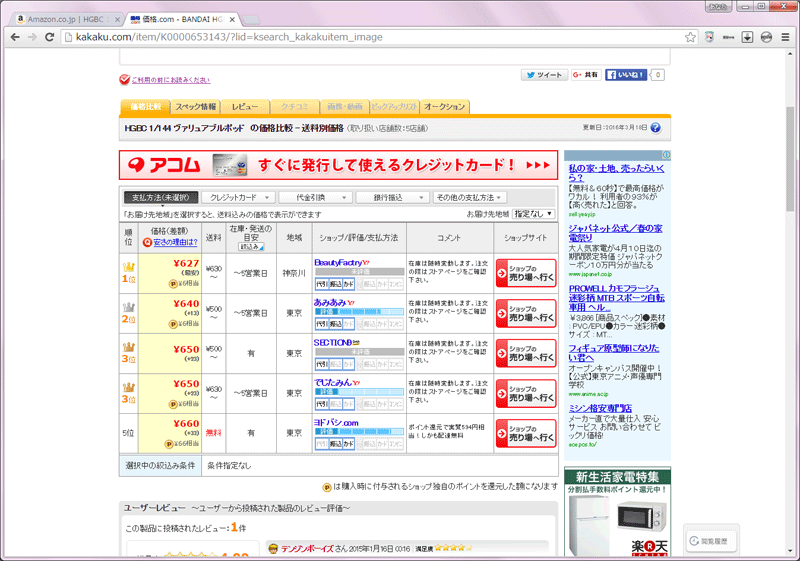Share page with Twitter ツイート button
Image resolution: width=800 pixels, height=561 pixels.
tap(543, 75)
